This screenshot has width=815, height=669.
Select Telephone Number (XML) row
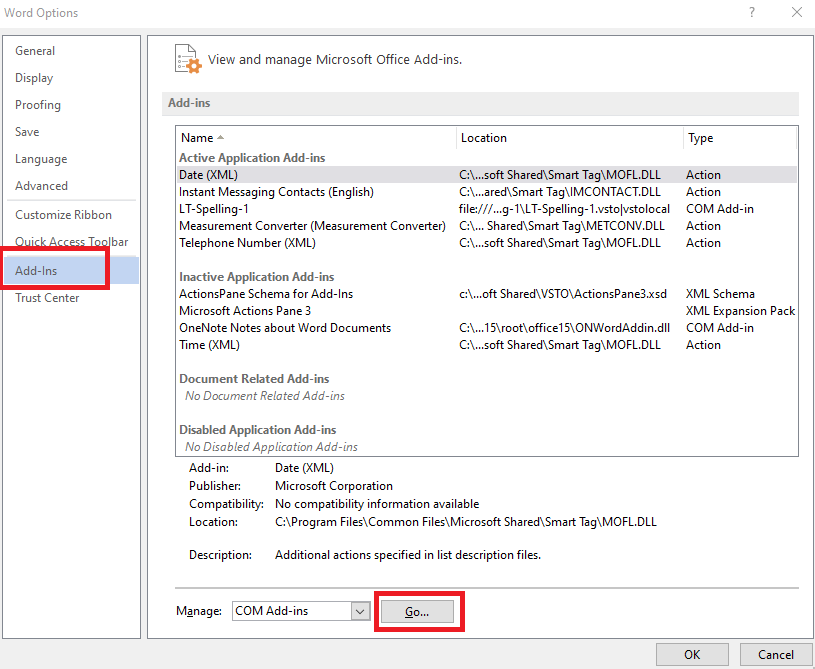click(487, 243)
